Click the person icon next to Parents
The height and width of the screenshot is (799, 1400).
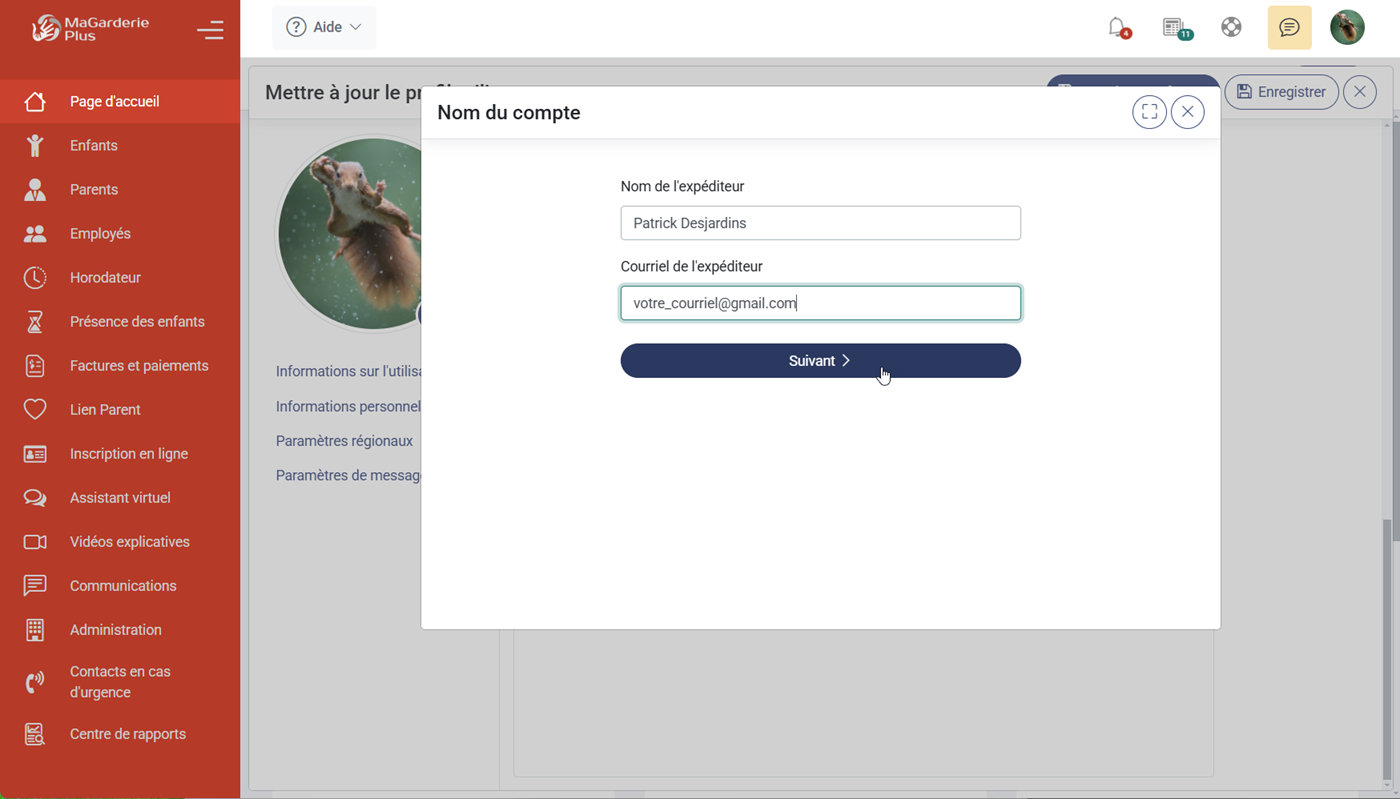click(x=35, y=189)
